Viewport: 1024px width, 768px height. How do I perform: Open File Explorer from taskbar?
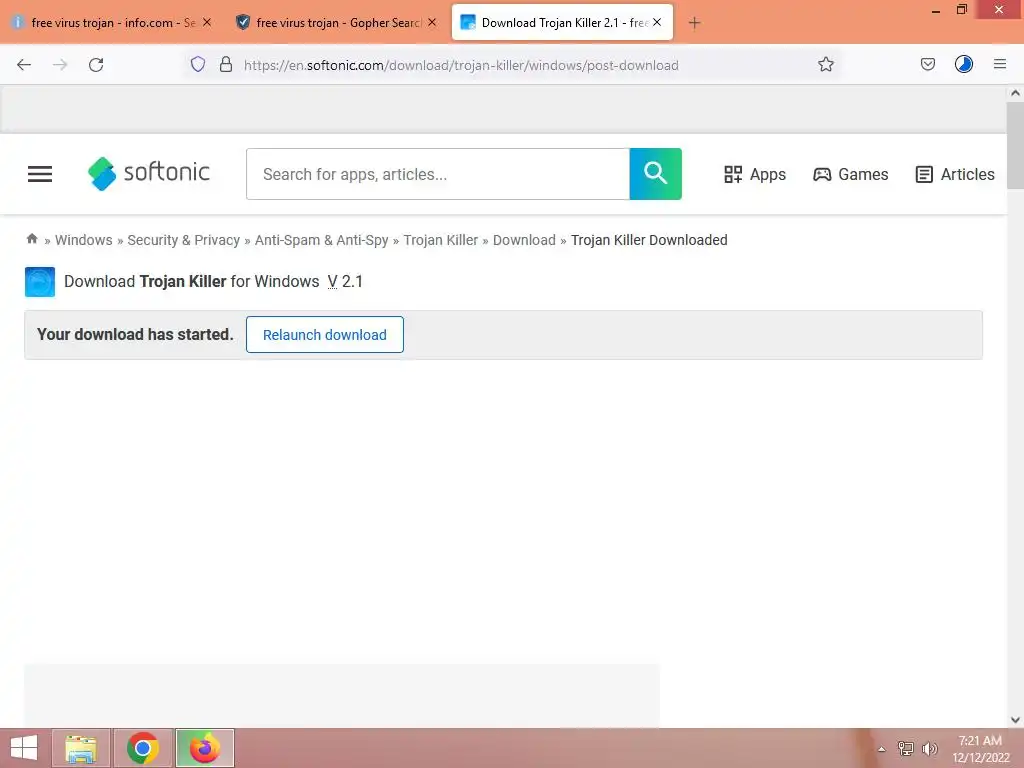[81, 748]
